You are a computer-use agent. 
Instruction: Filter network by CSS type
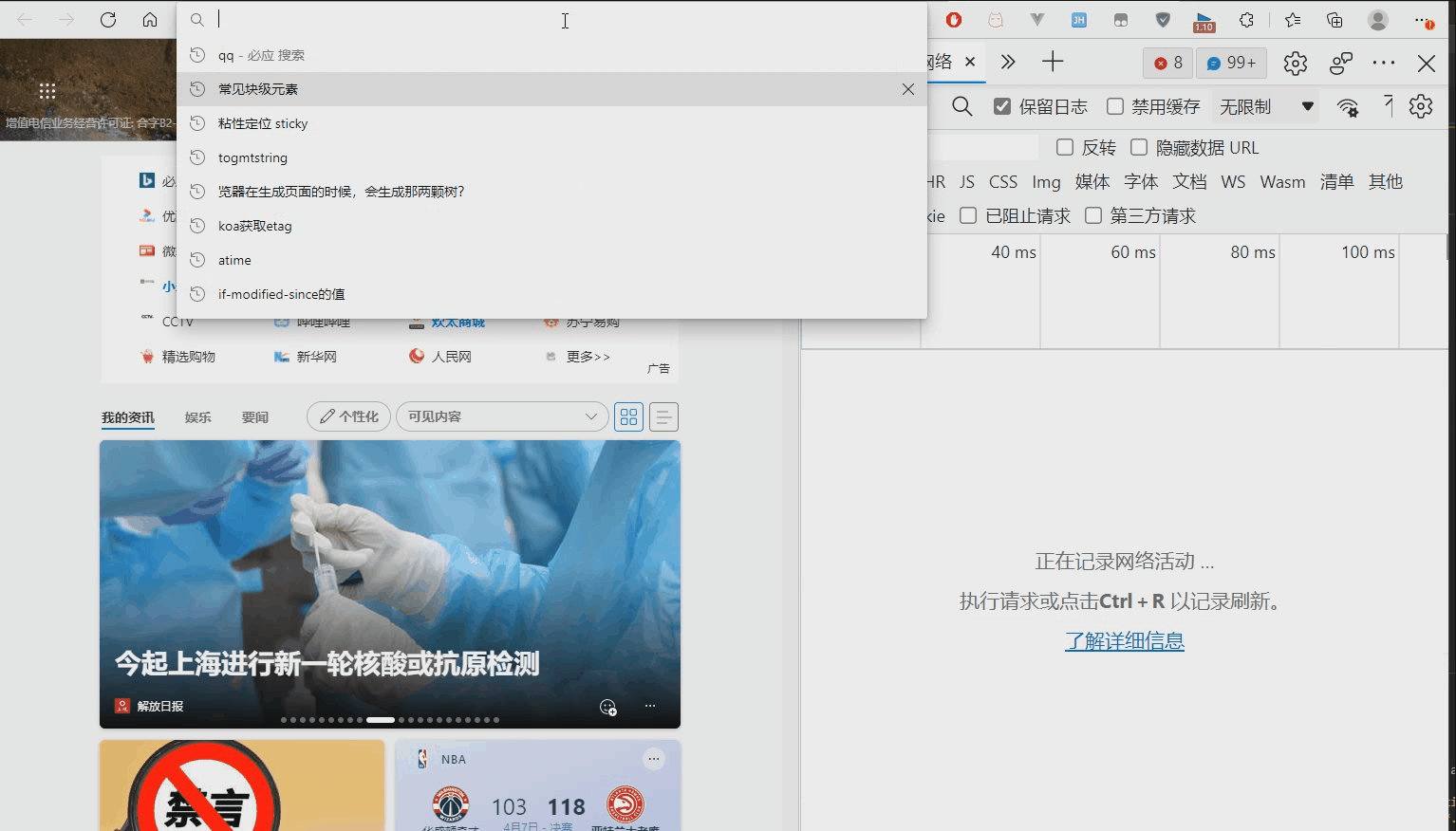1003,181
